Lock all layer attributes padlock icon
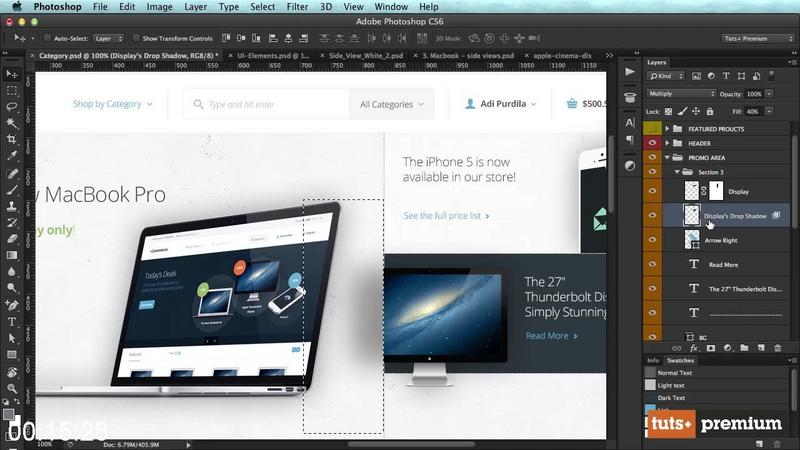The width and height of the screenshot is (800, 450). [x=710, y=111]
